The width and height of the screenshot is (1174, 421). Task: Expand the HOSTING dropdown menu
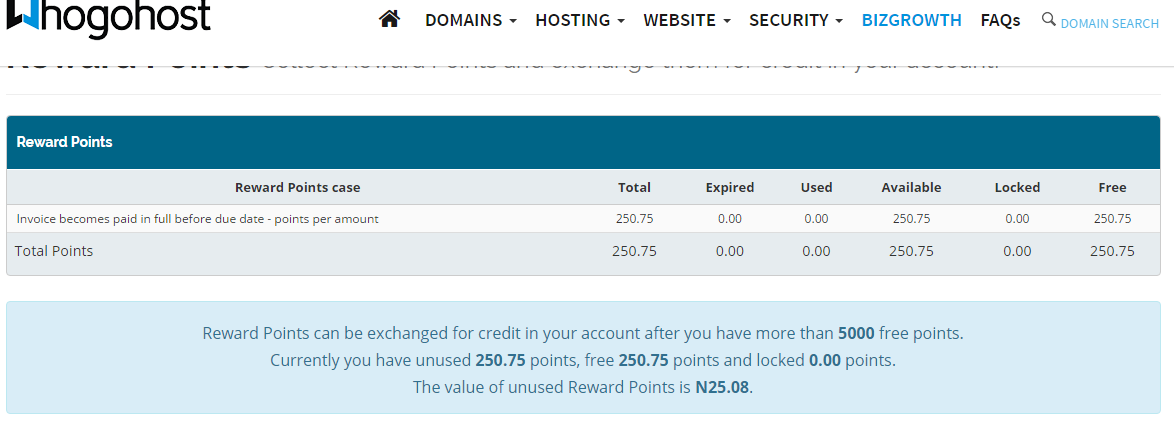580,20
